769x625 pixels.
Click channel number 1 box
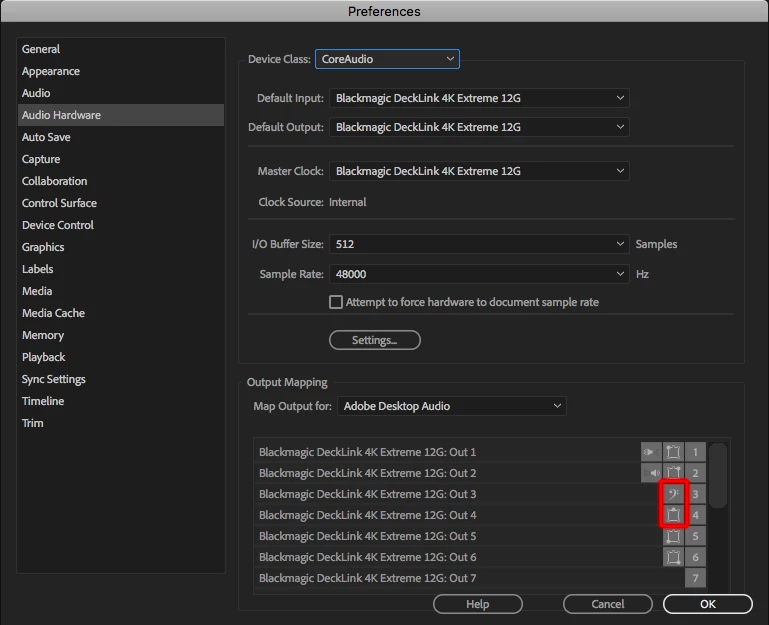click(x=695, y=452)
